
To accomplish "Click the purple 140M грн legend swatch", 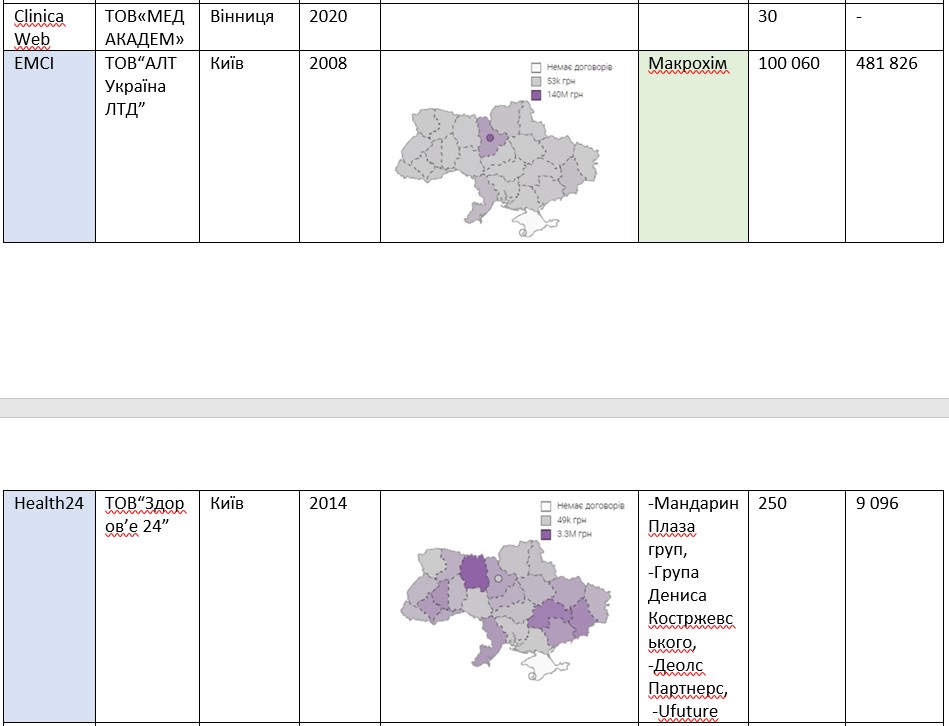I will (x=535, y=94).
